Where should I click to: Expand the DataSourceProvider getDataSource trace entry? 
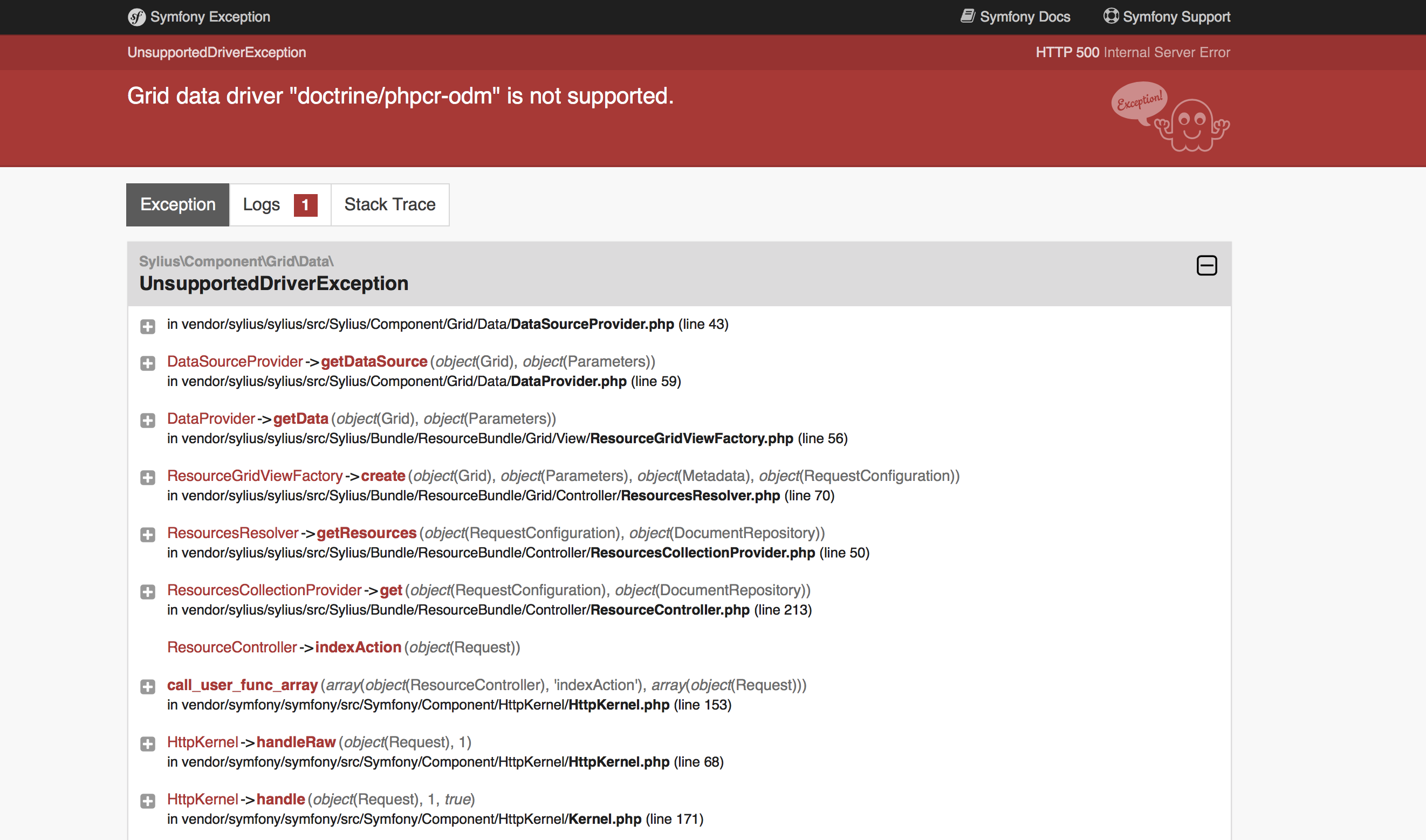(148, 363)
